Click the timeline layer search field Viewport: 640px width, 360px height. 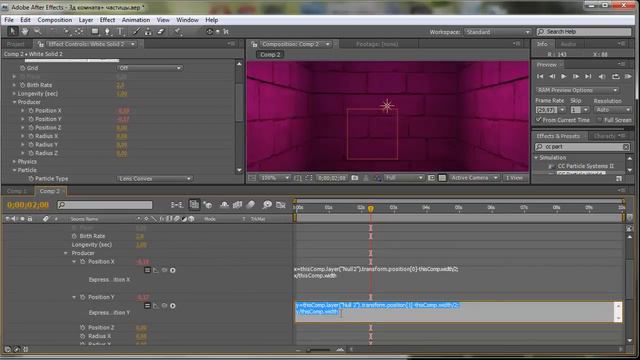point(105,204)
